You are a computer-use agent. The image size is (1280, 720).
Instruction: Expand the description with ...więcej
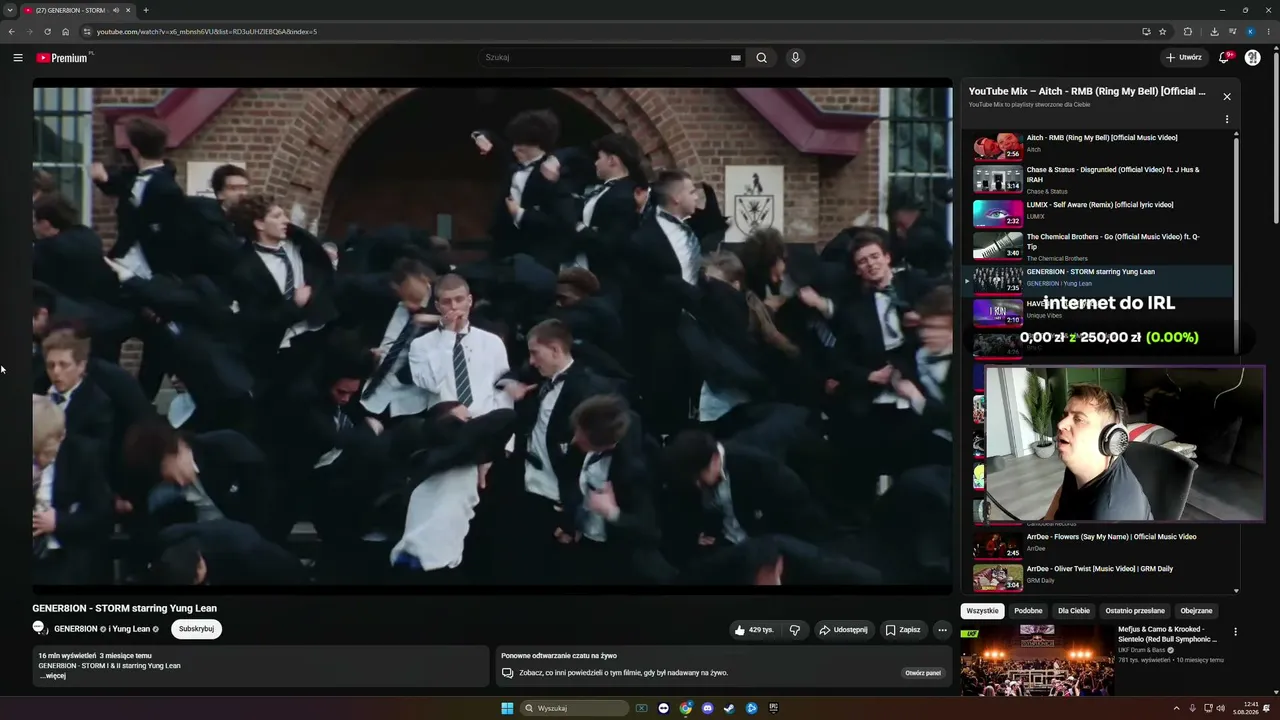52,676
